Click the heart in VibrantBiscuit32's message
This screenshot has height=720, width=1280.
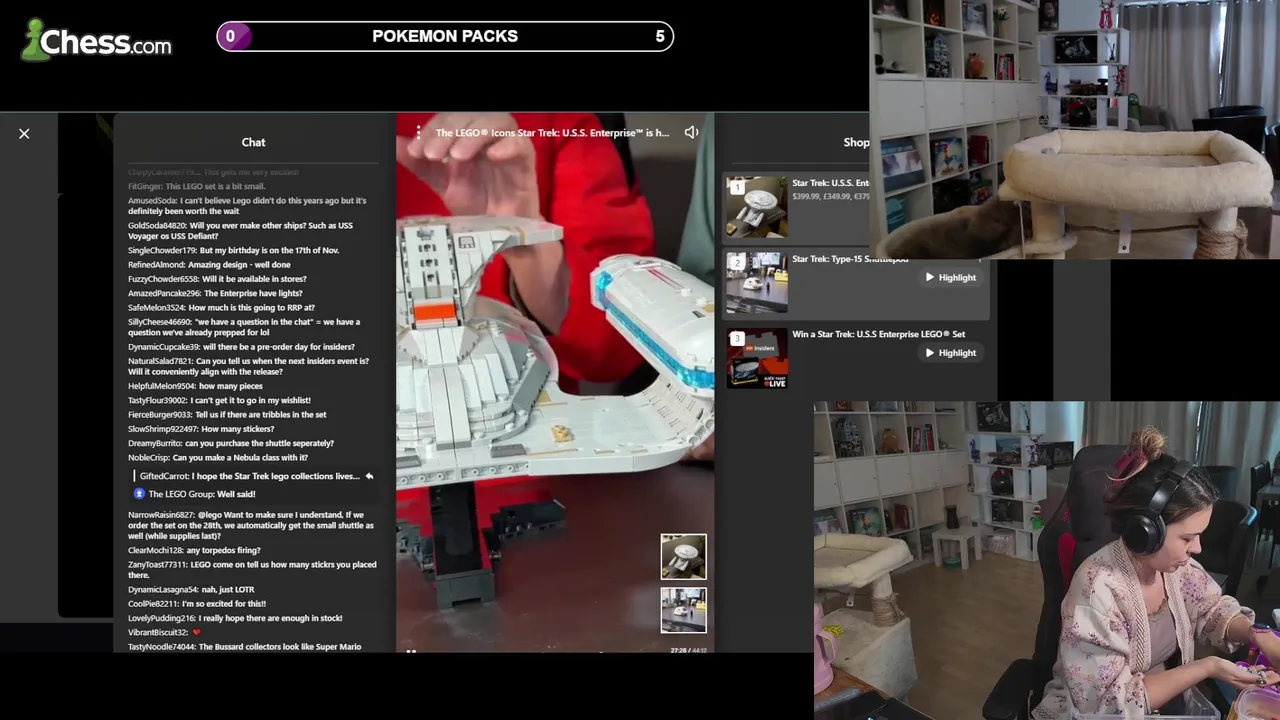point(196,632)
